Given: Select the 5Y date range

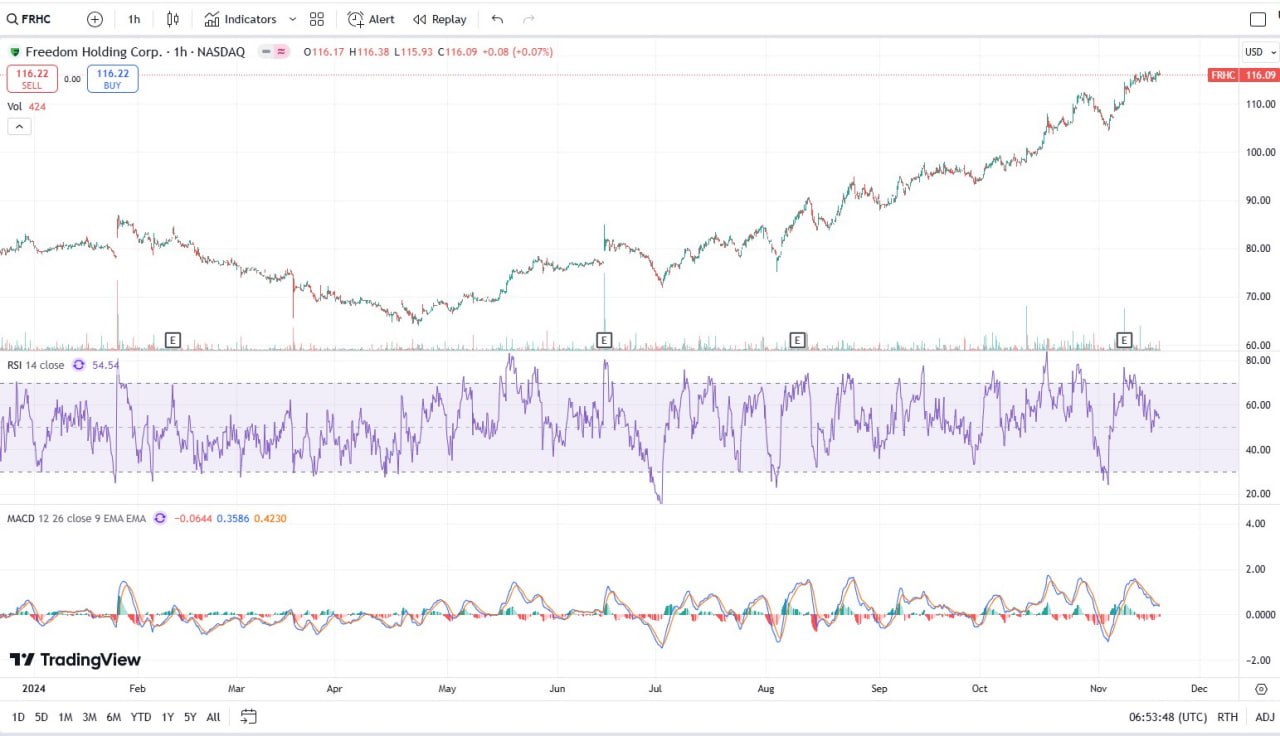Looking at the screenshot, I should pyautogui.click(x=190, y=717).
